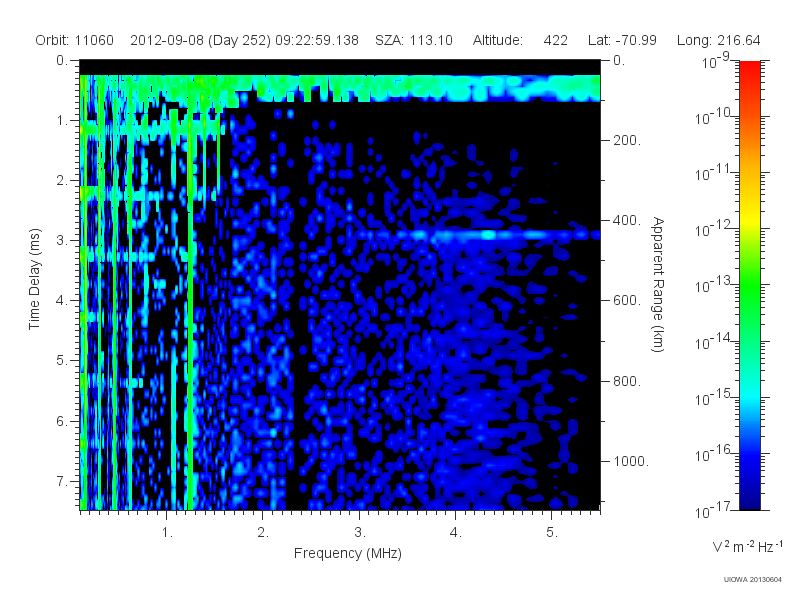Image resolution: width=800 pixels, height=600 pixels.
Task: Click the '3.' time delay tick label
Action: pos(62,240)
